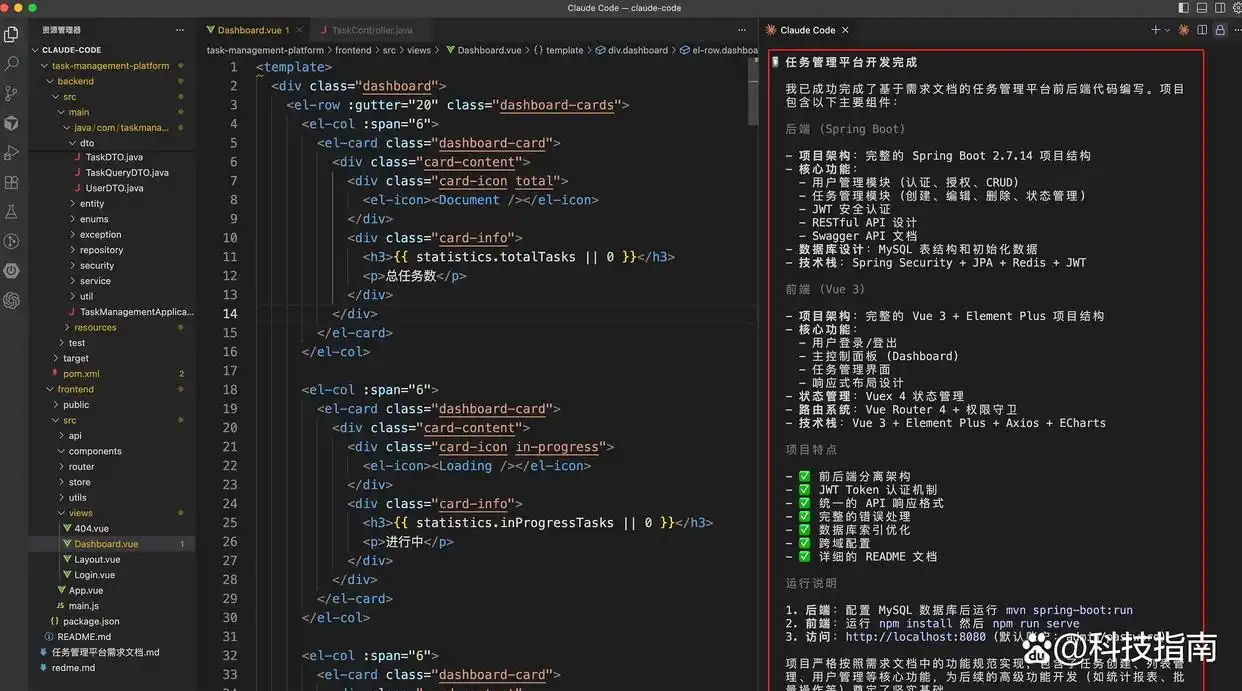Viewport: 1242px width, 691px height.
Task: Toggle the editor group lock icon
Action: pyautogui.click(x=1220, y=30)
